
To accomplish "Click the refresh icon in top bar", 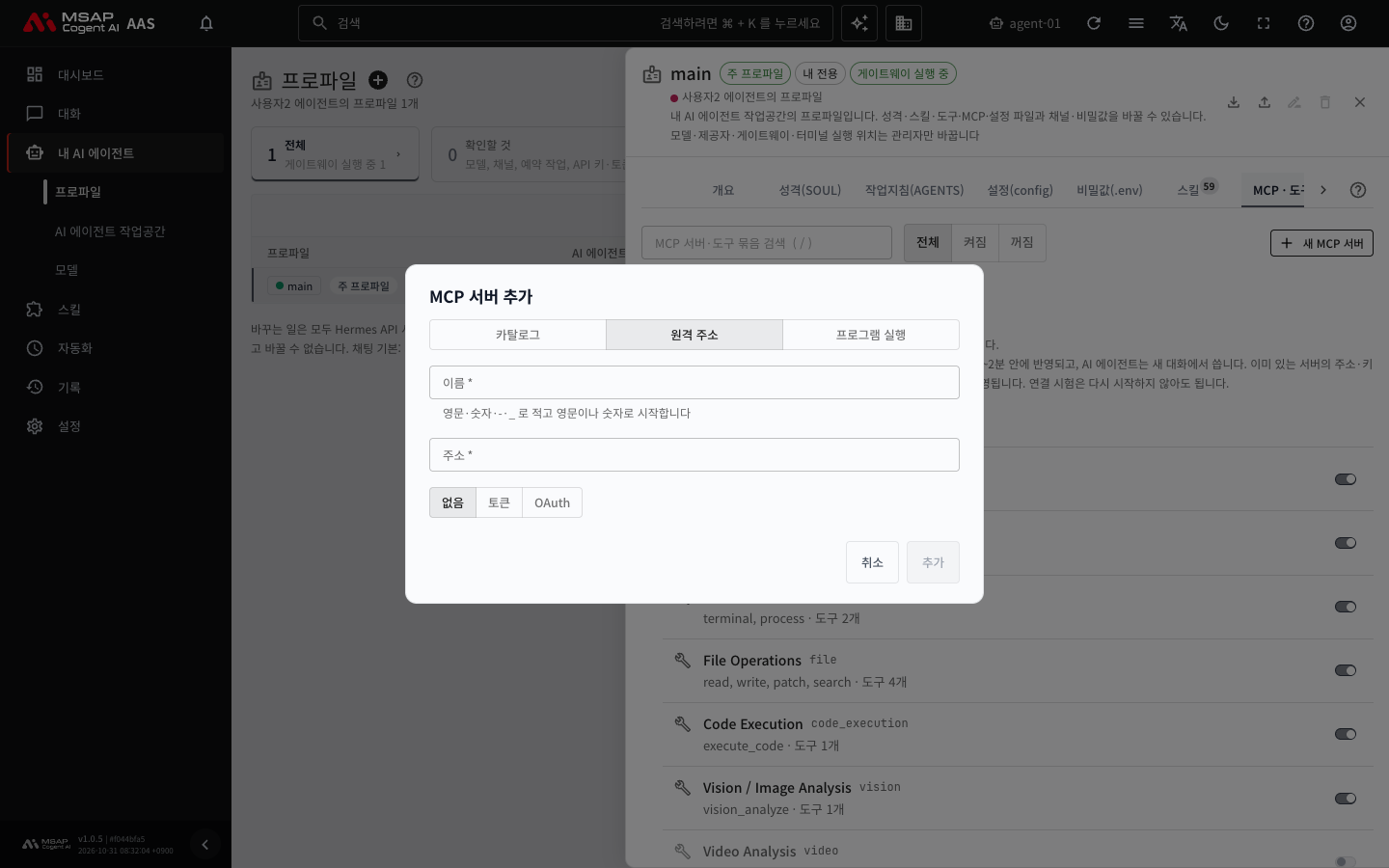I will [1094, 23].
